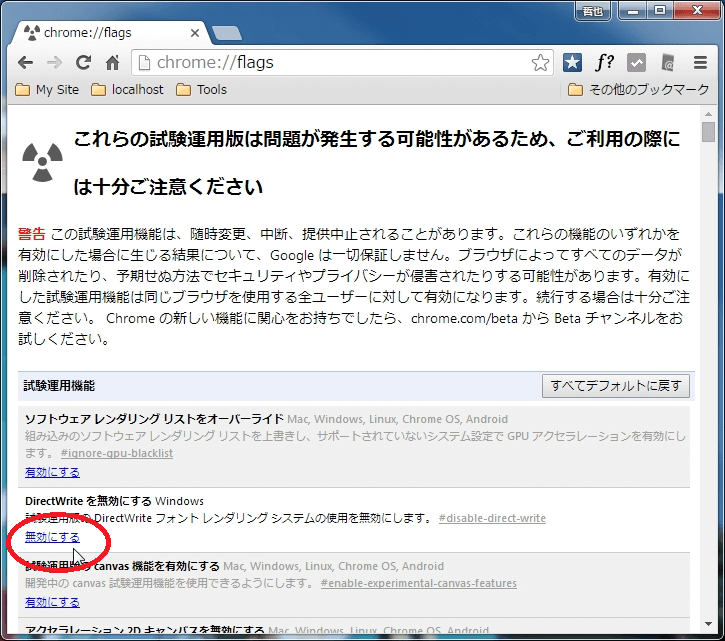725x641 pixels.
Task: Bookmark this page with the star icon
Action: tap(540, 63)
